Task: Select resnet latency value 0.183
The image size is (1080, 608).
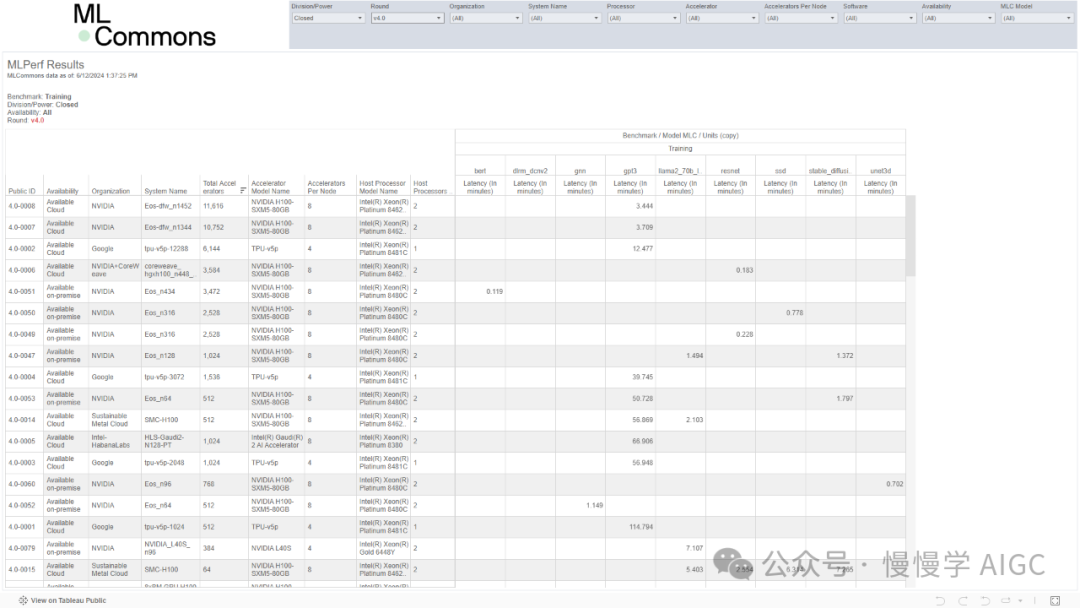Action: [744, 270]
